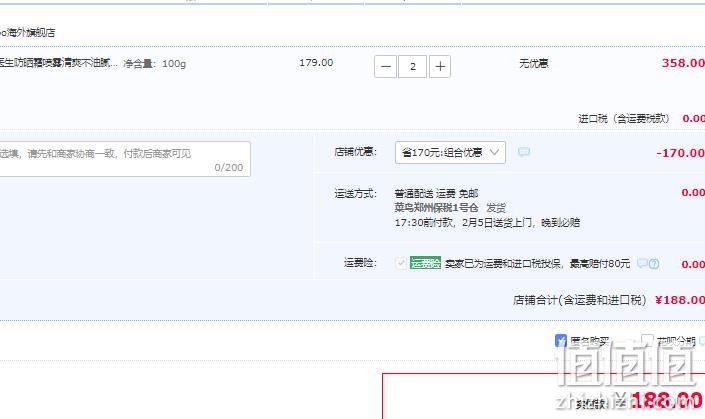Decrease quantity with the minus button
This screenshot has height=419, width=705.
385,67
